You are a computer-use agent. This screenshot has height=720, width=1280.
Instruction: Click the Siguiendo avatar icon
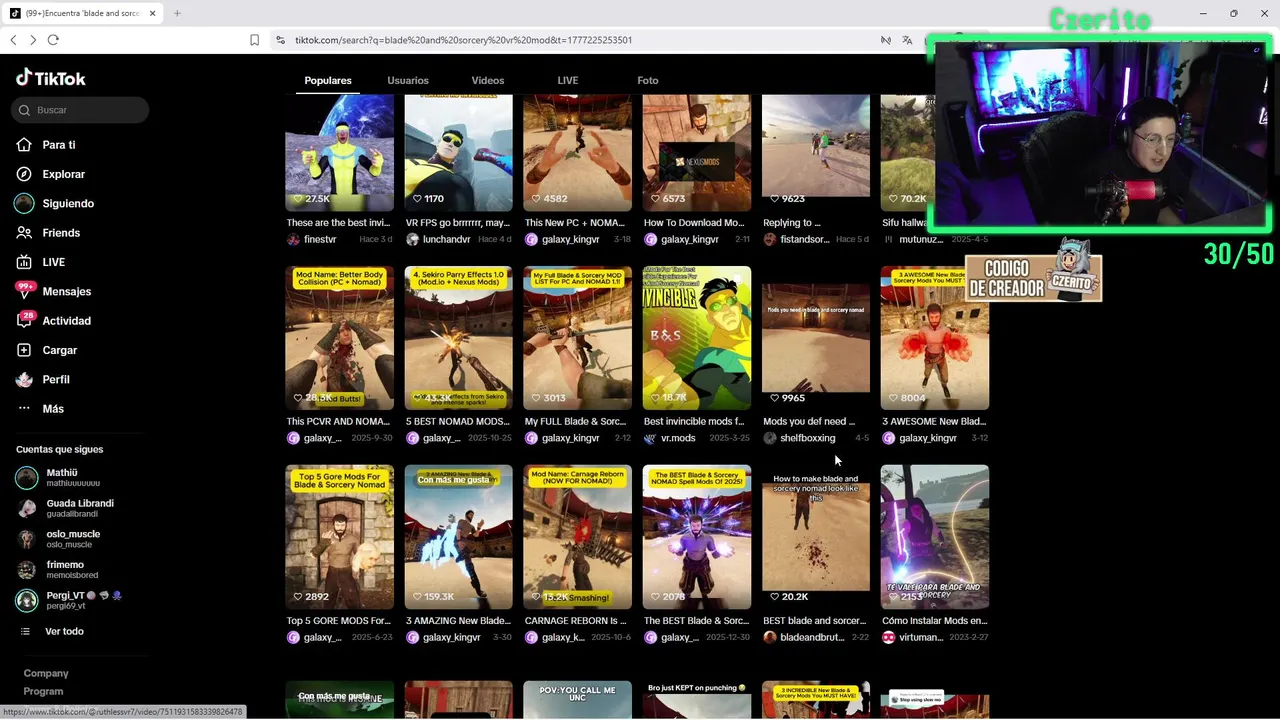24,203
